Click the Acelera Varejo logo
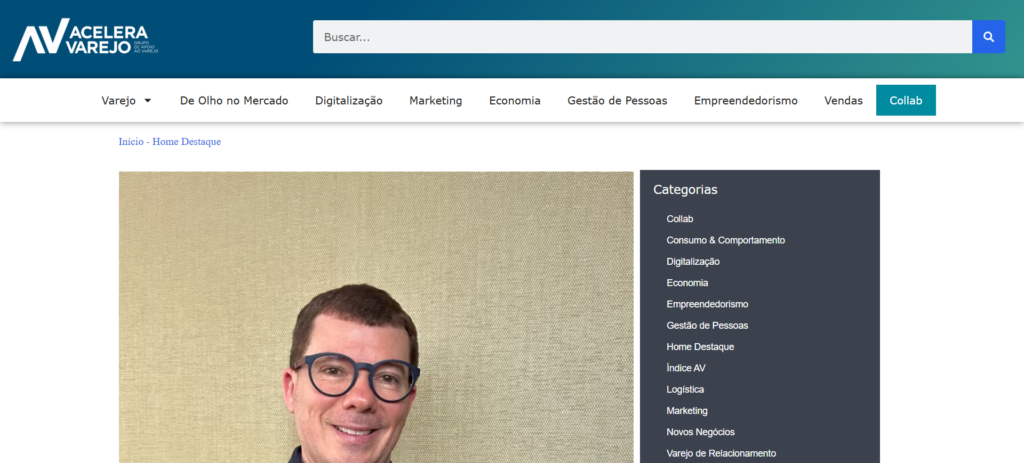This screenshot has width=1024, height=463. pos(86,39)
